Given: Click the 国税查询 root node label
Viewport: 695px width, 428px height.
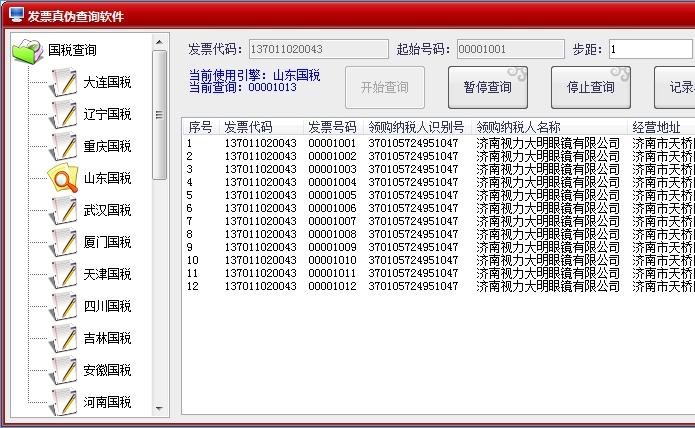Looking at the screenshot, I should pyautogui.click(x=72, y=50).
